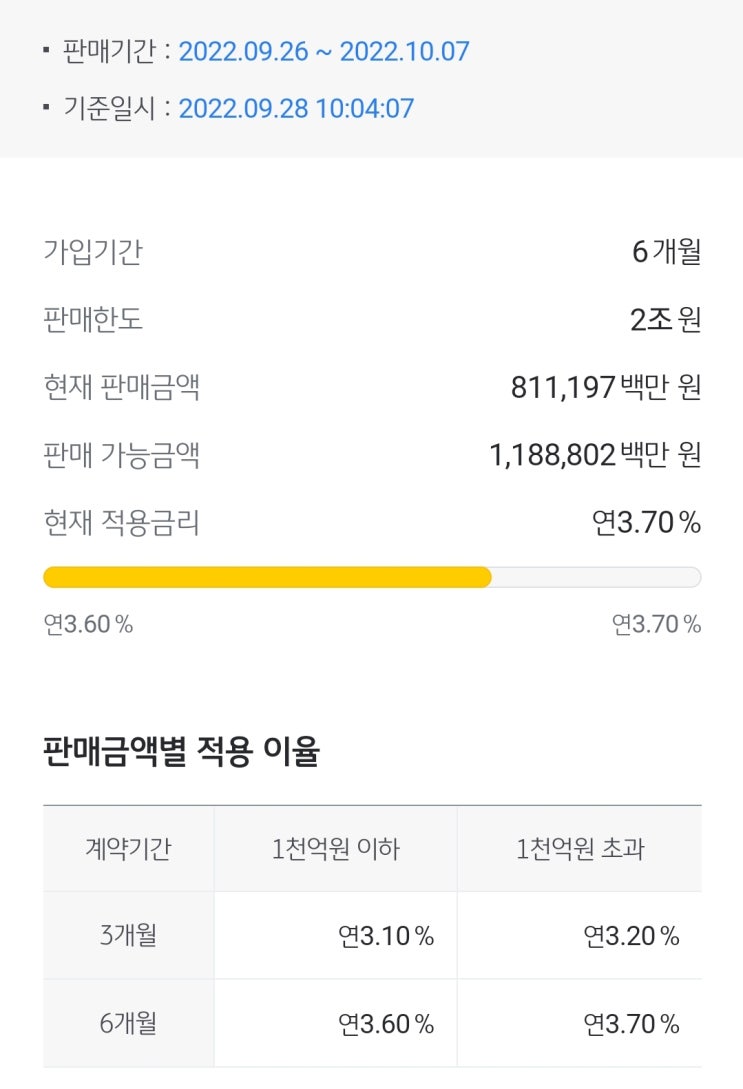Click the 판매금액별 적용 이율 heading

[x=181, y=752]
